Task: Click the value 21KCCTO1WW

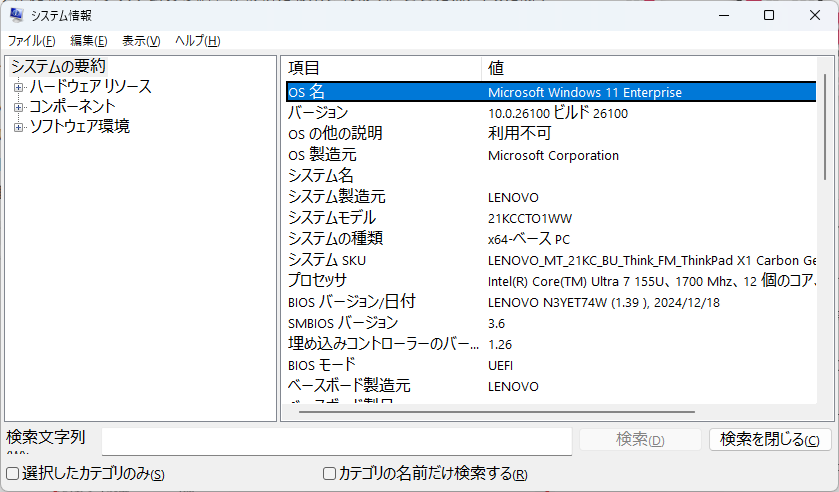Action: (530, 218)
